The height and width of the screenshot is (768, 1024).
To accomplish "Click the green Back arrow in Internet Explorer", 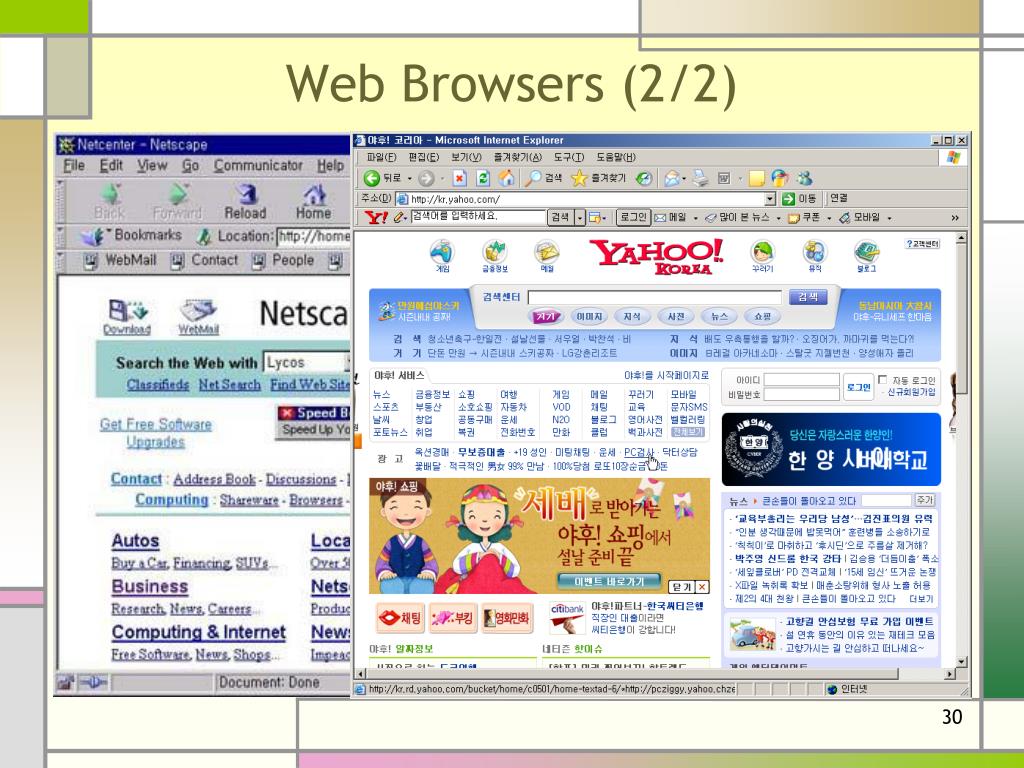I will [372, 178].
